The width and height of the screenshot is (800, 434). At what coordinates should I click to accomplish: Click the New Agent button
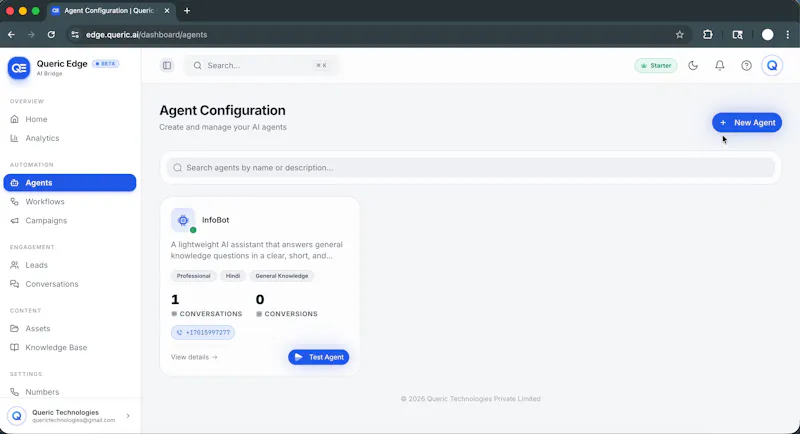tap(747, 122)
